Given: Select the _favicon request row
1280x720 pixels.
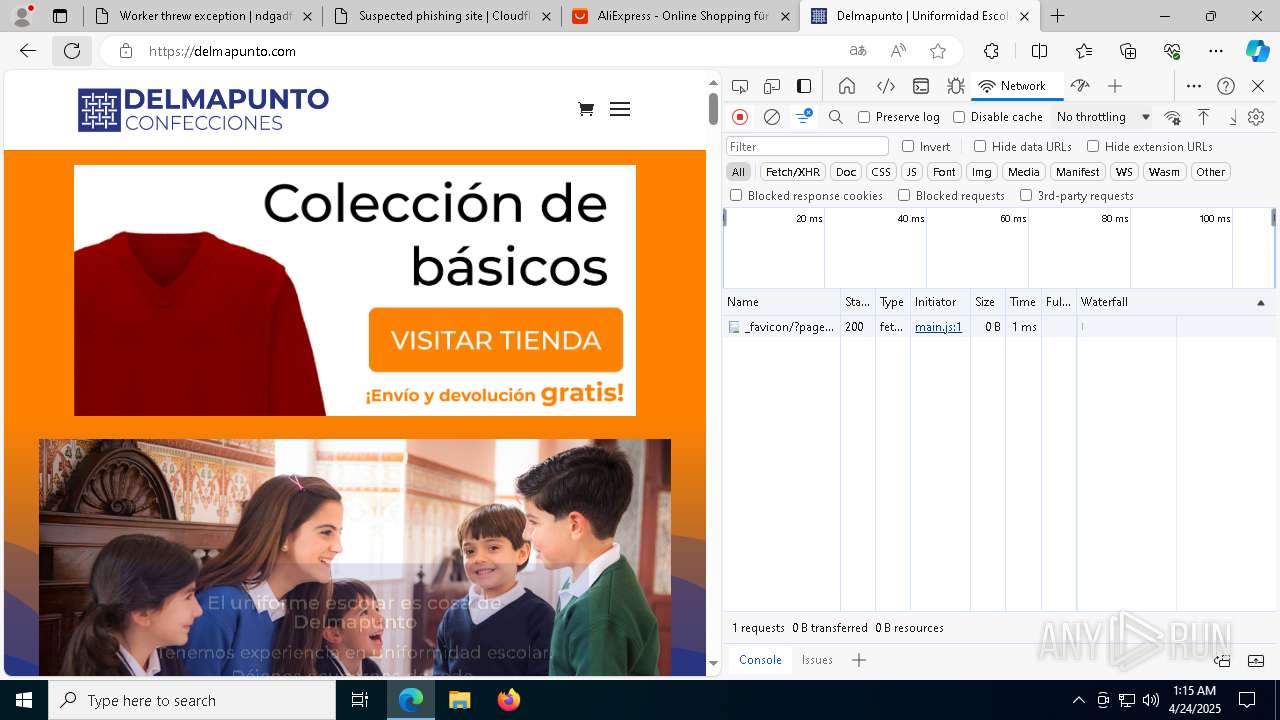Looking at the screenshot, I should click(x=999, y=327).
